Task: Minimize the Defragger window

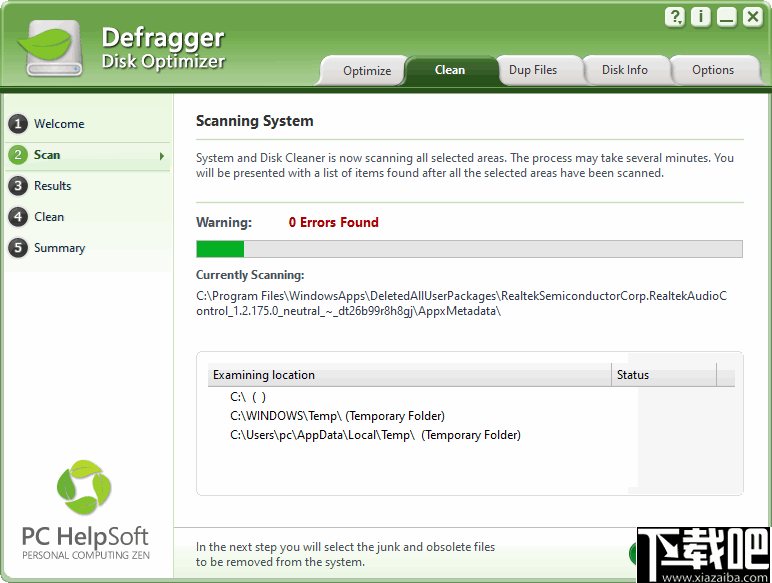Action: [726, 17]
